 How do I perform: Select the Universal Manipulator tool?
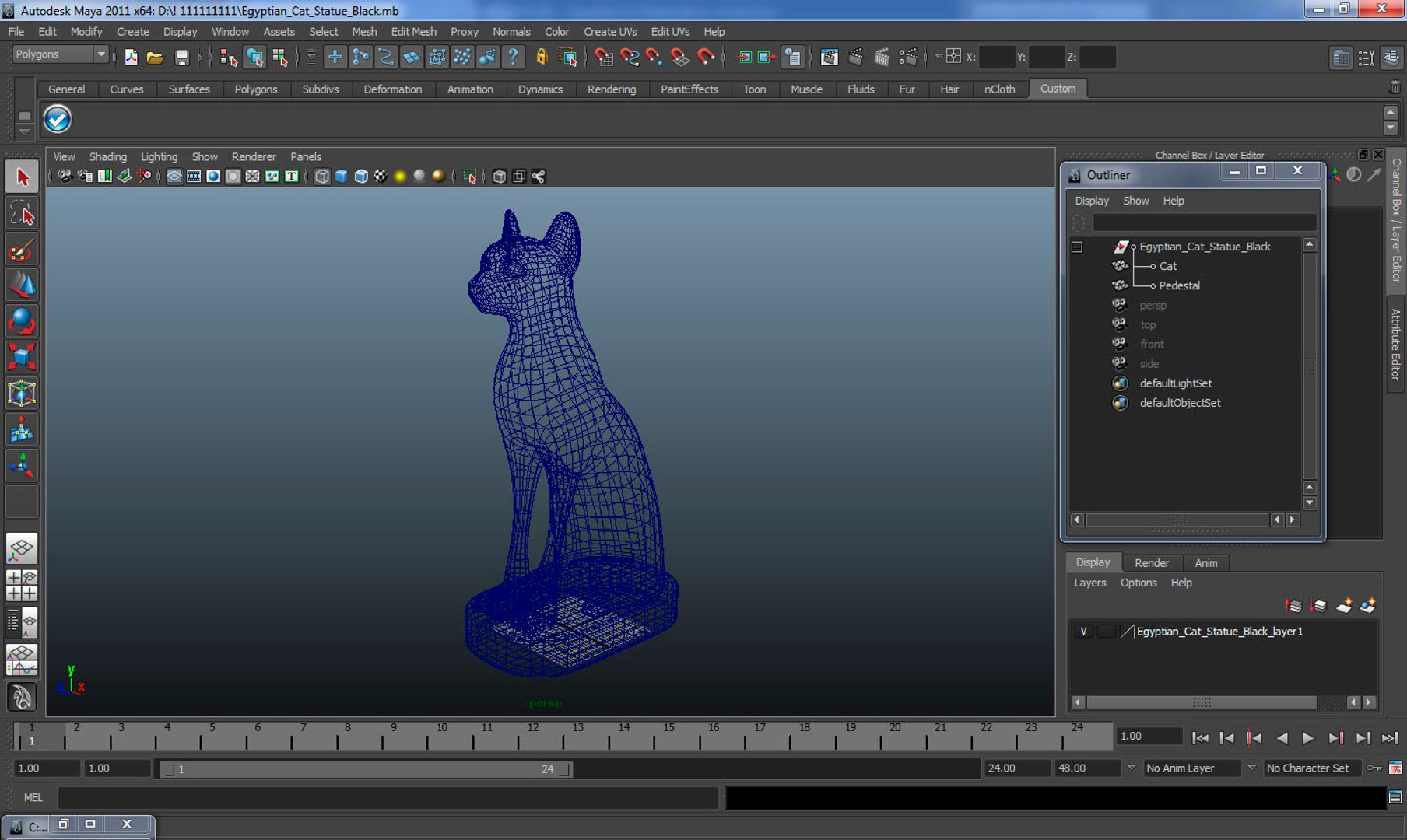click(22, 394)
